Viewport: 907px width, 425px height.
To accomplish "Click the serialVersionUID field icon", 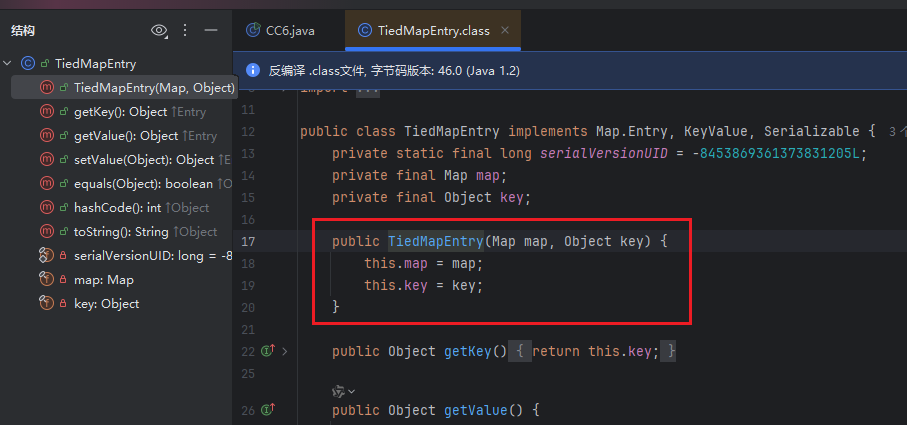I will point(46,256).
